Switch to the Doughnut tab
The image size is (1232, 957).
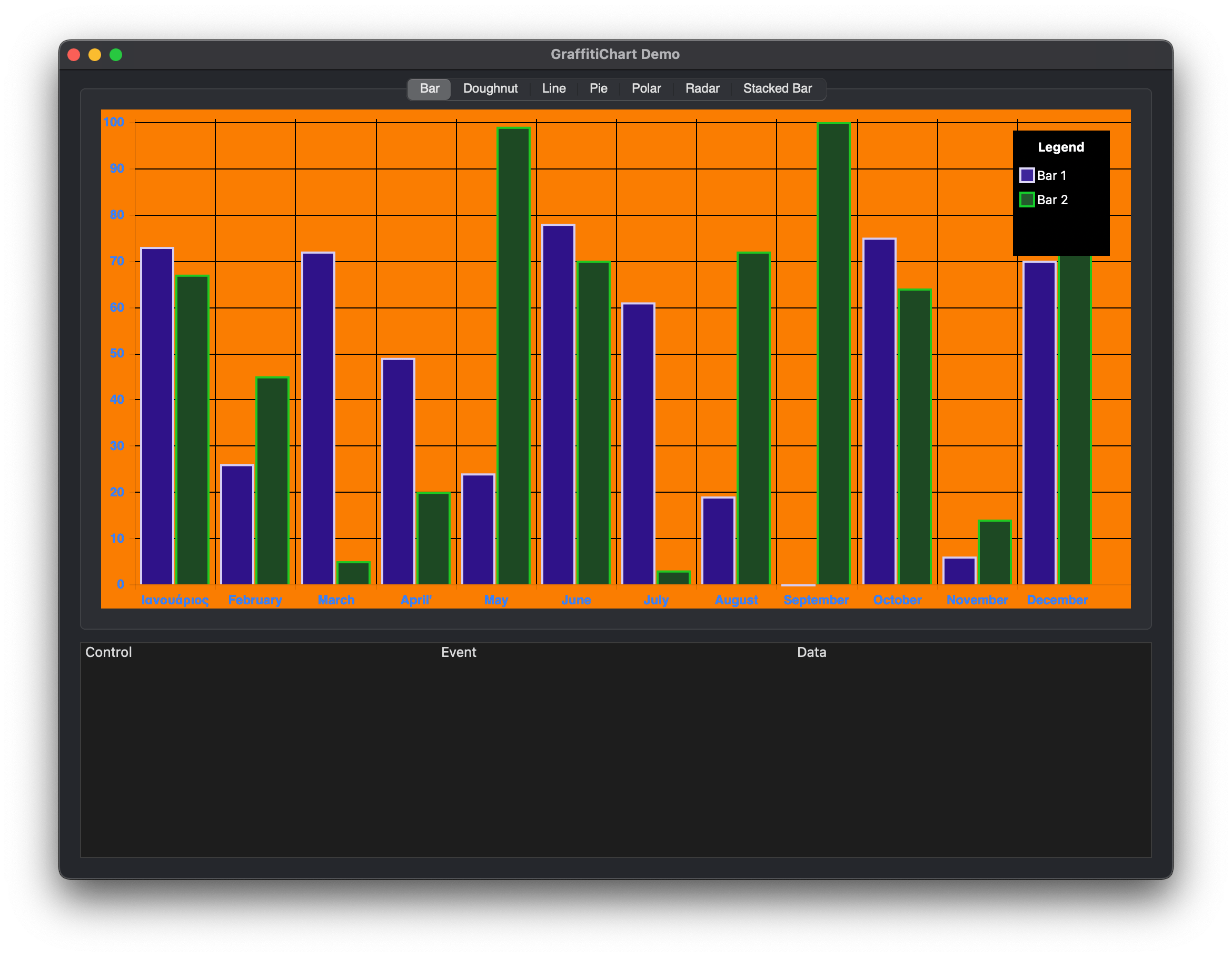(x=490, y=88)
